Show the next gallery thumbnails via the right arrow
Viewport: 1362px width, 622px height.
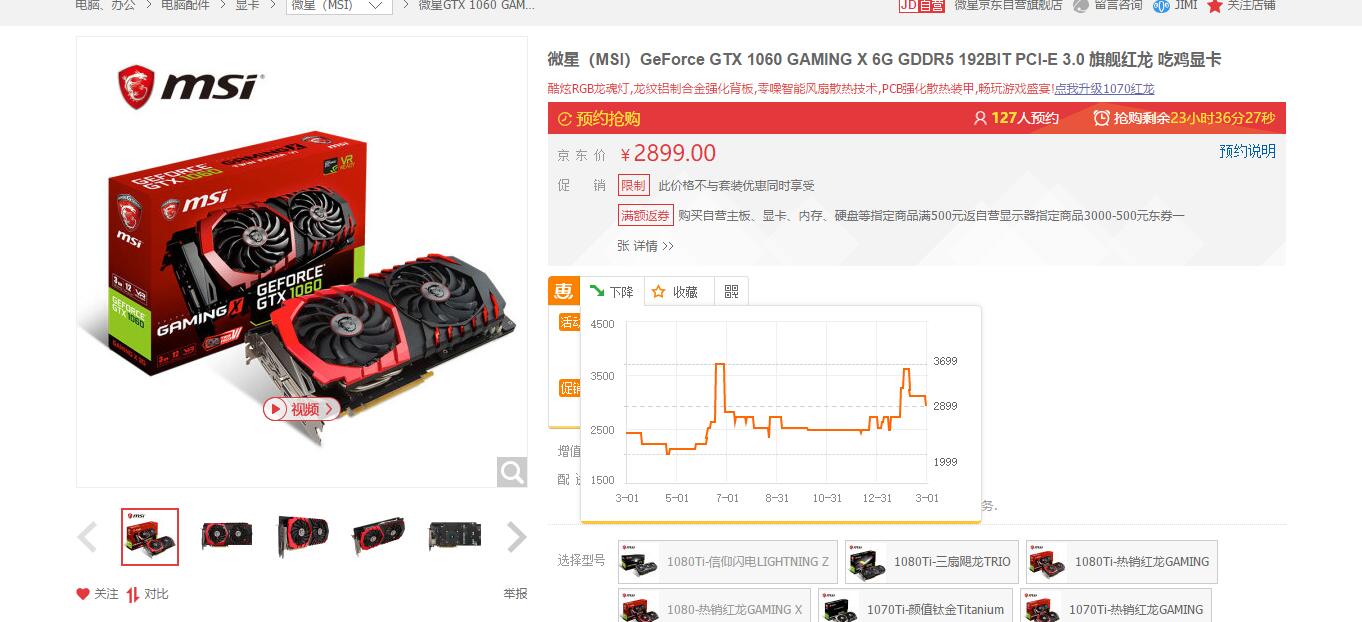(516, 537)
